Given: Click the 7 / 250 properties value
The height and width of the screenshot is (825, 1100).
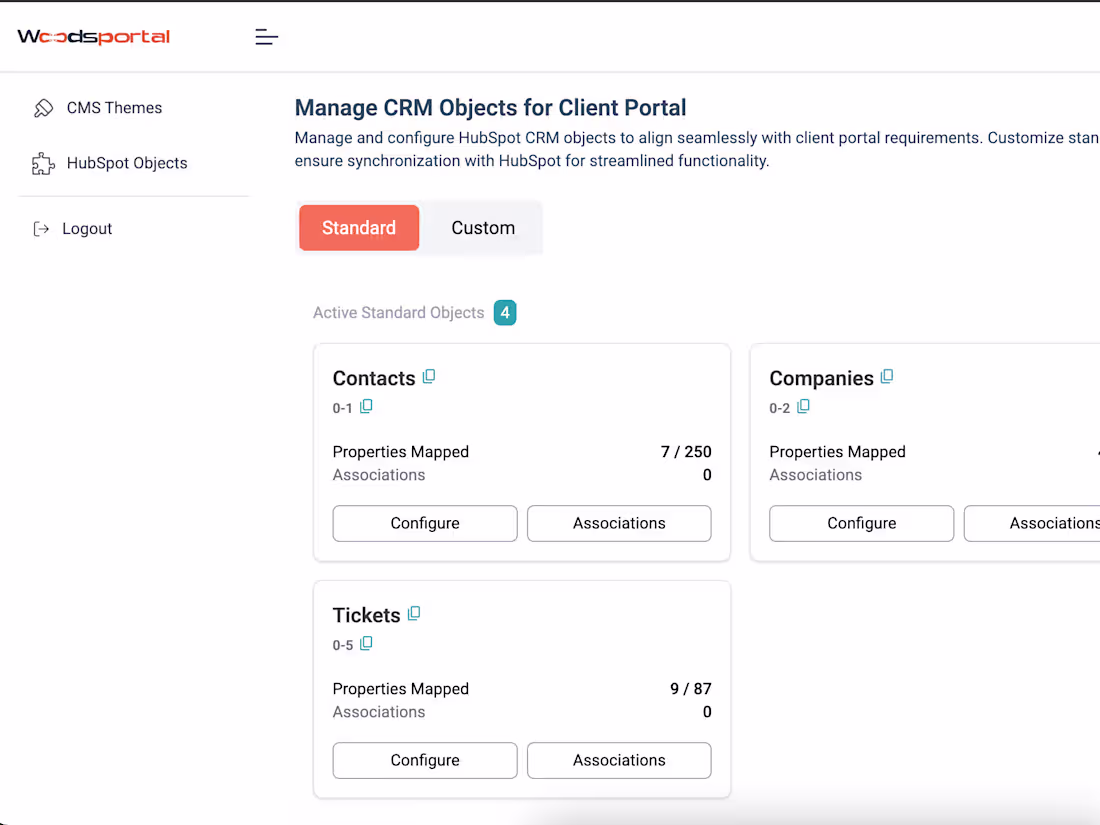Looking at the screenshot, I should [686, 452].
